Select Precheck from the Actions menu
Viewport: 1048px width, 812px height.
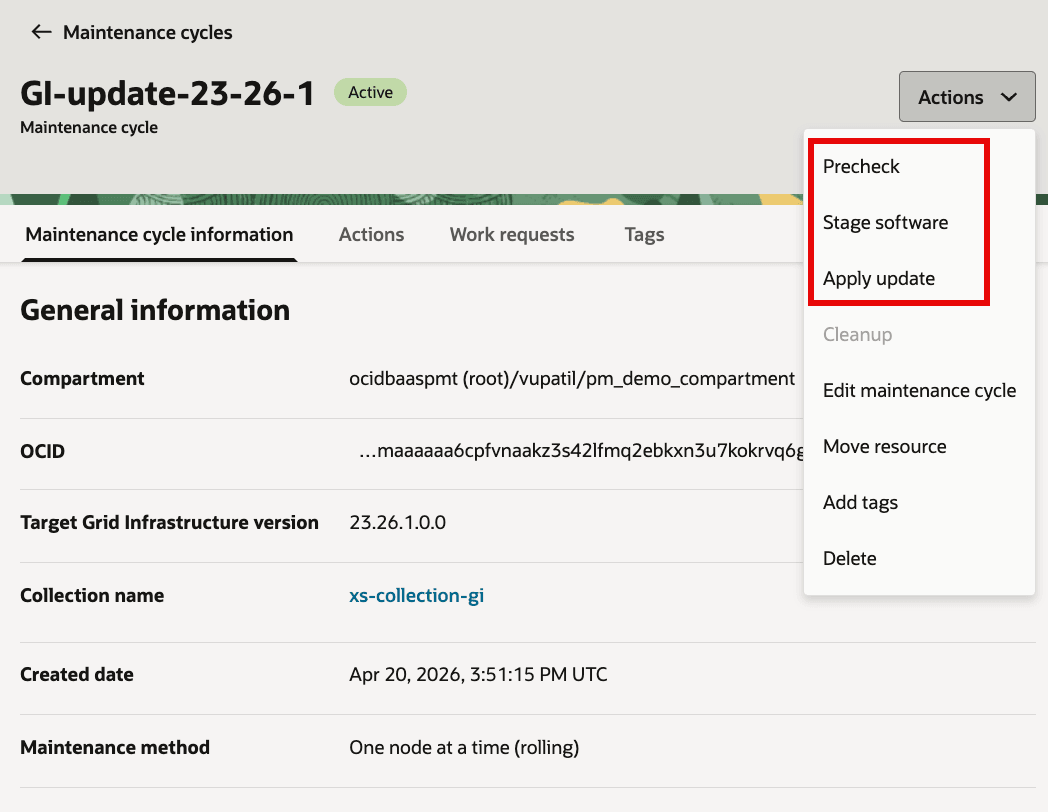click(861, 166)
